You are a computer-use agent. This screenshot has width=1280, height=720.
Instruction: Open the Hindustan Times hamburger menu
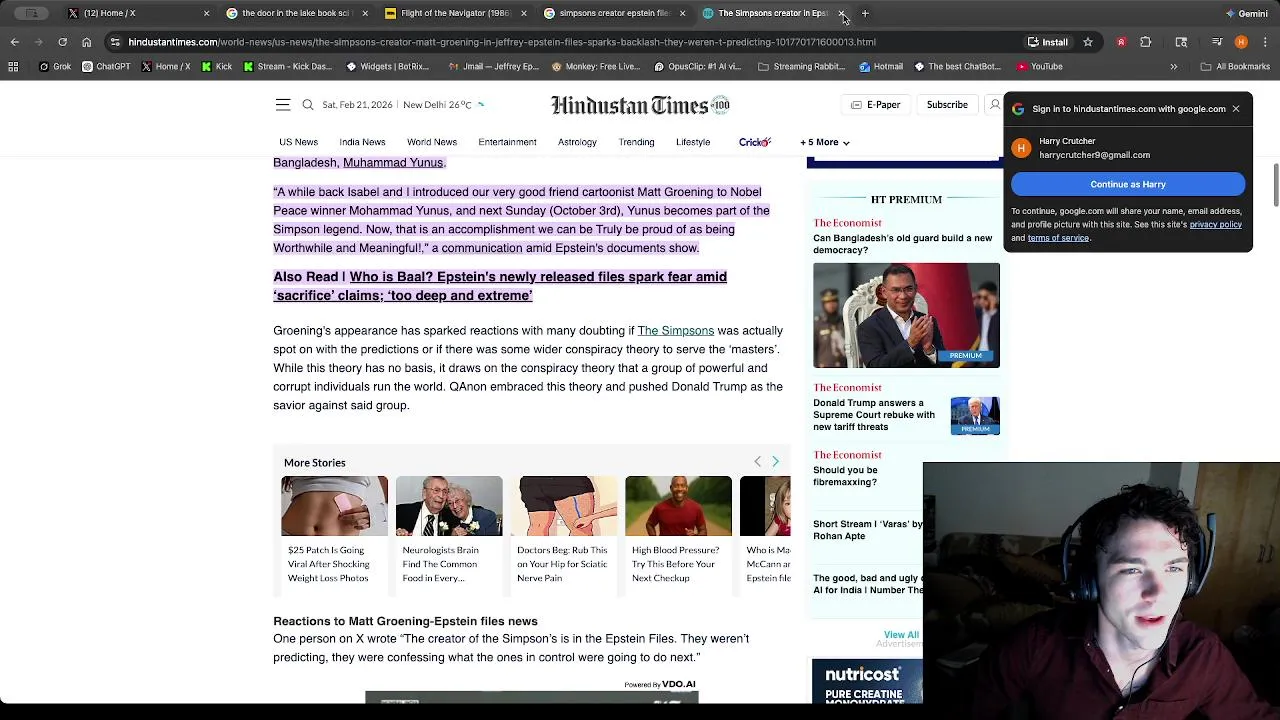(x=283, y=104)
